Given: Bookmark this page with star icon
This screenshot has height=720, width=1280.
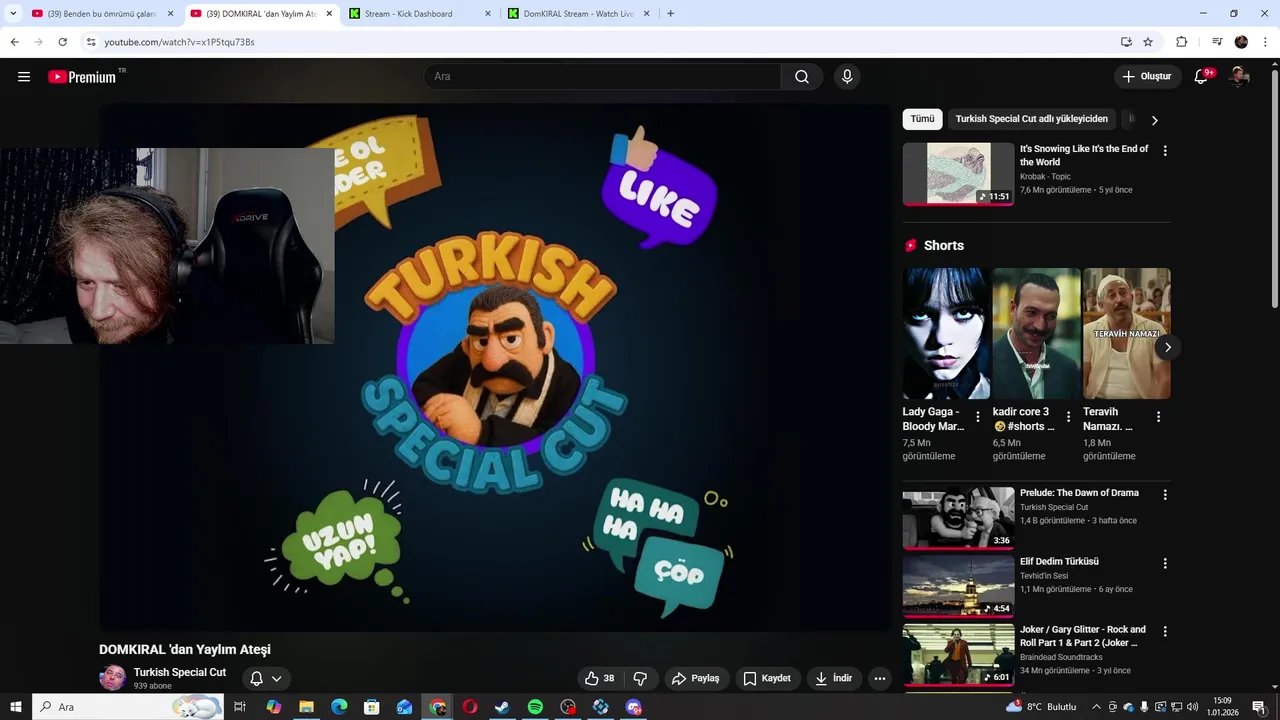Looking at the screenshot, I should coord(1148,42).
